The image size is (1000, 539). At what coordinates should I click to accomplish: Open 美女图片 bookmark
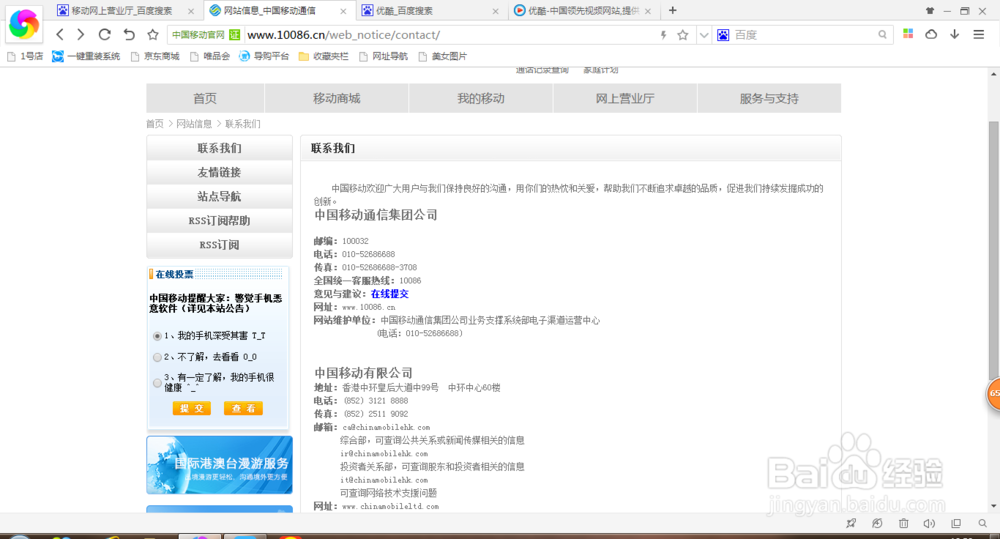(443, 56)
